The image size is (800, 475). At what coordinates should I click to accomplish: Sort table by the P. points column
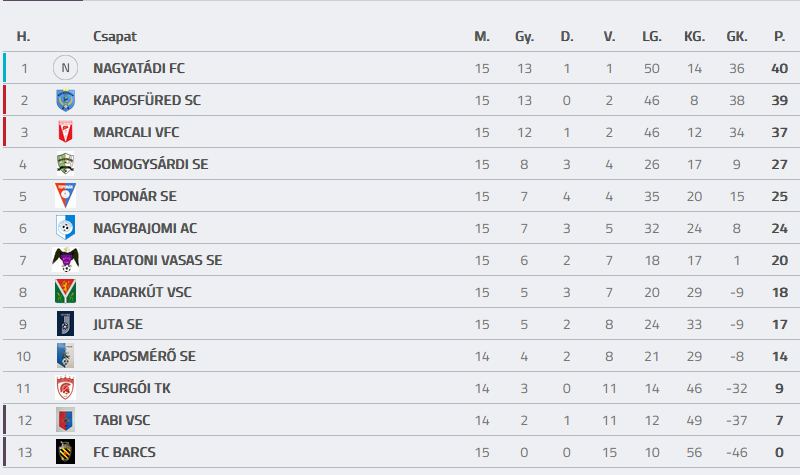(x=779, y=37)
